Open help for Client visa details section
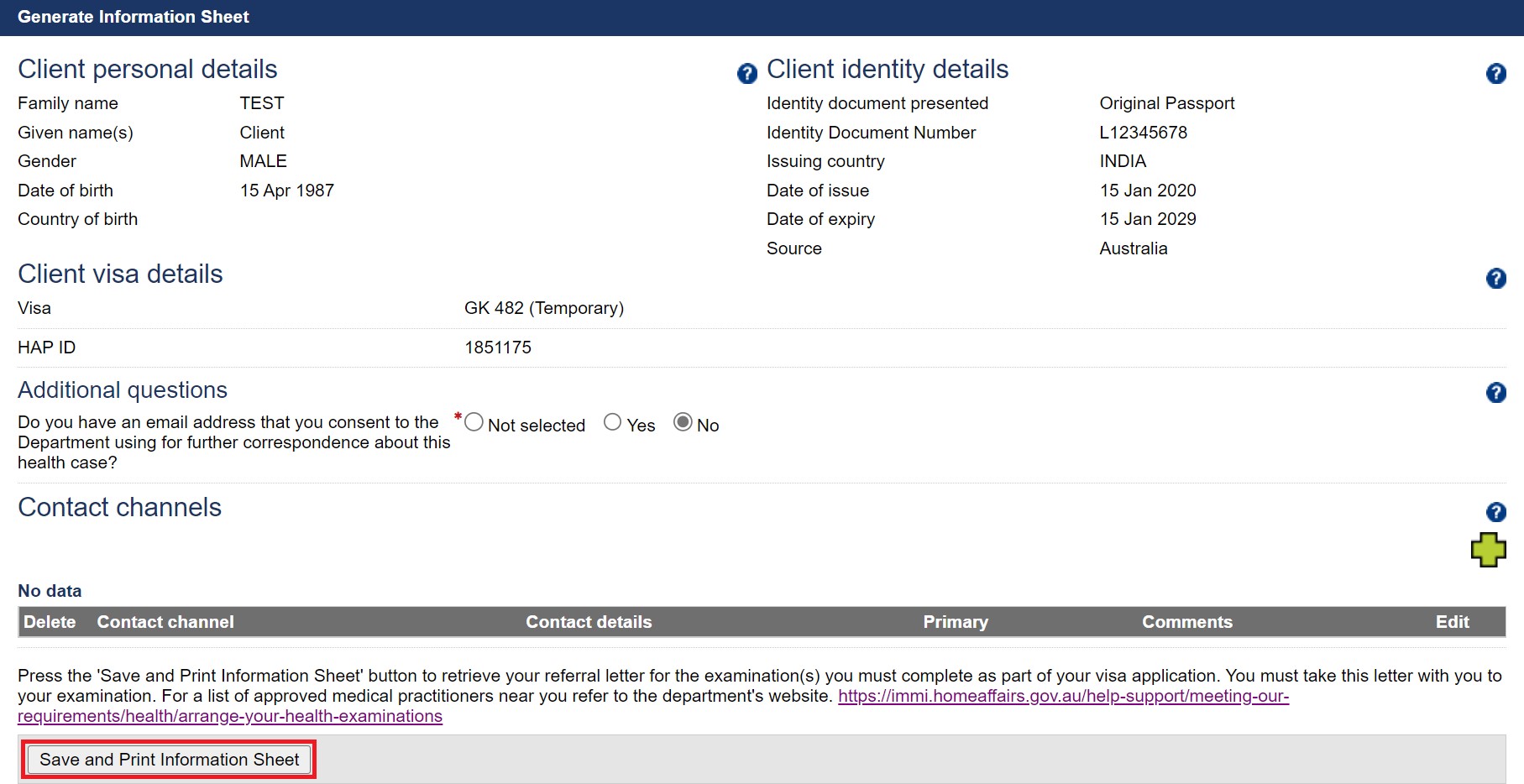1524x784 pixels. click(x=1495, y=279)
